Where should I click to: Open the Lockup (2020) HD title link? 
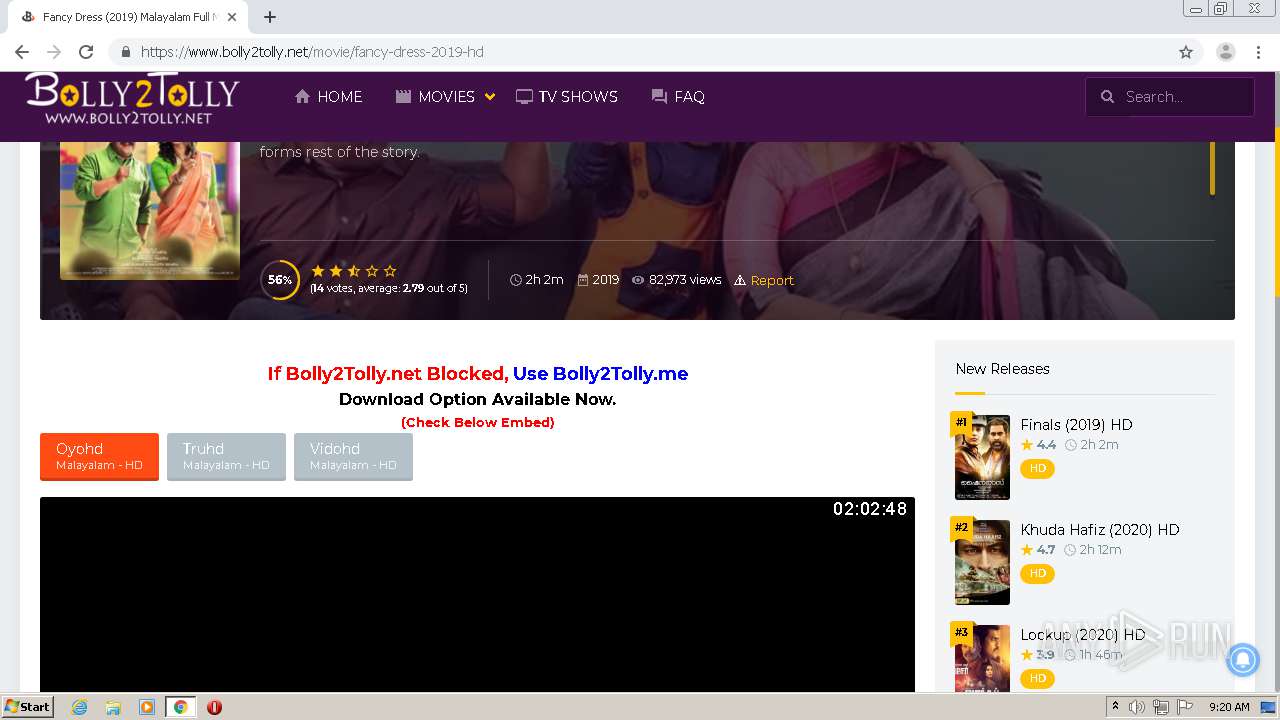coord(1083,635)
